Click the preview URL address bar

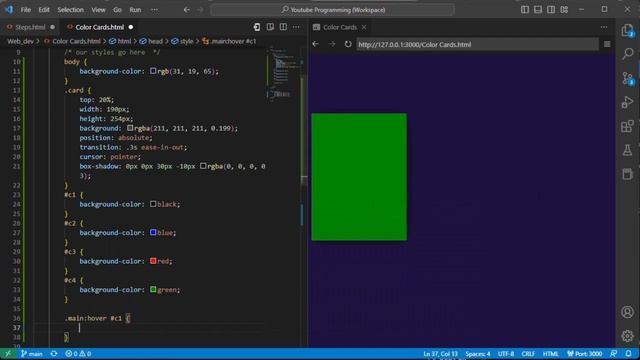point(478,44)
